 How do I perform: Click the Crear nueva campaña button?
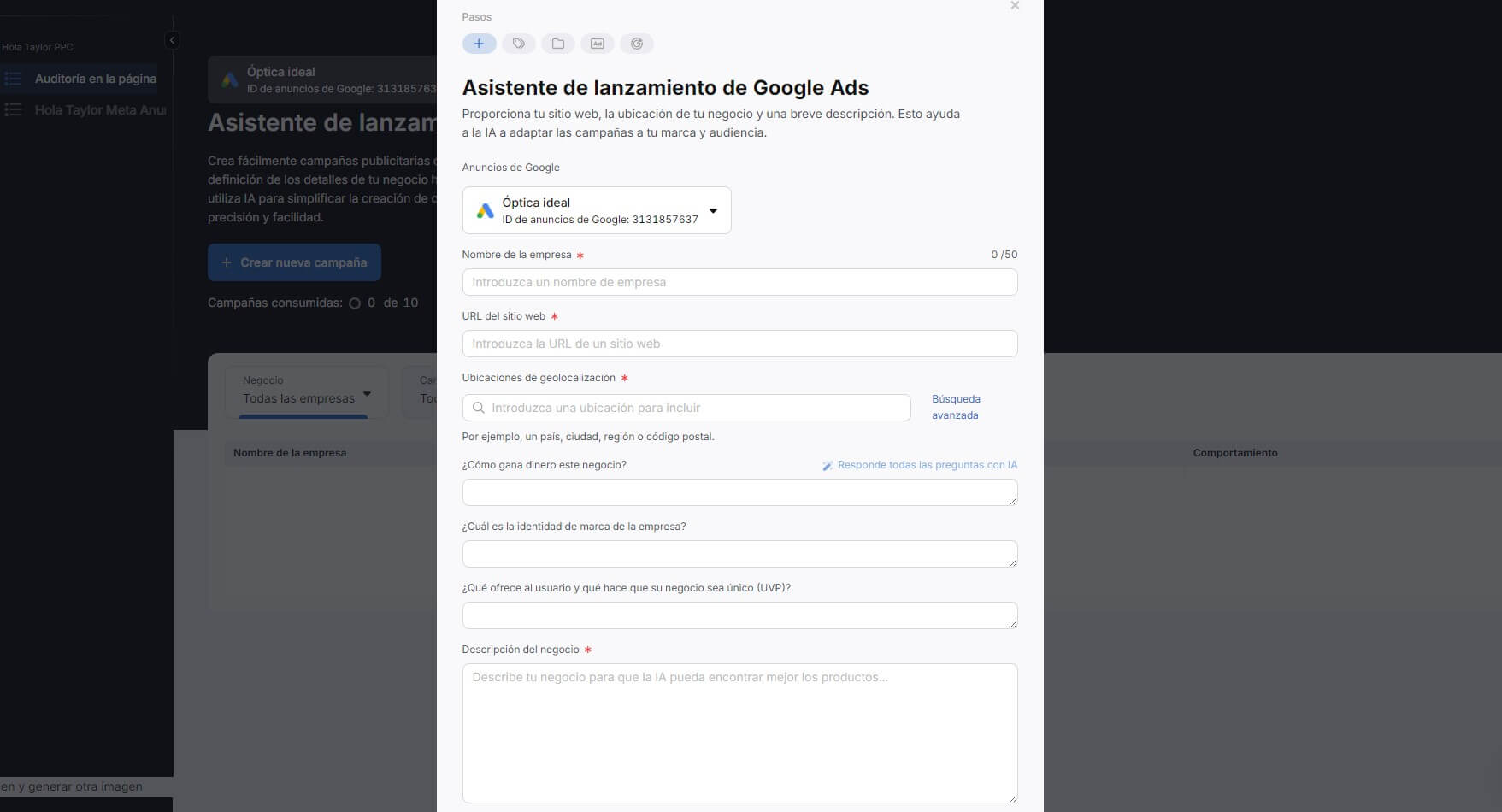(294, 262)
